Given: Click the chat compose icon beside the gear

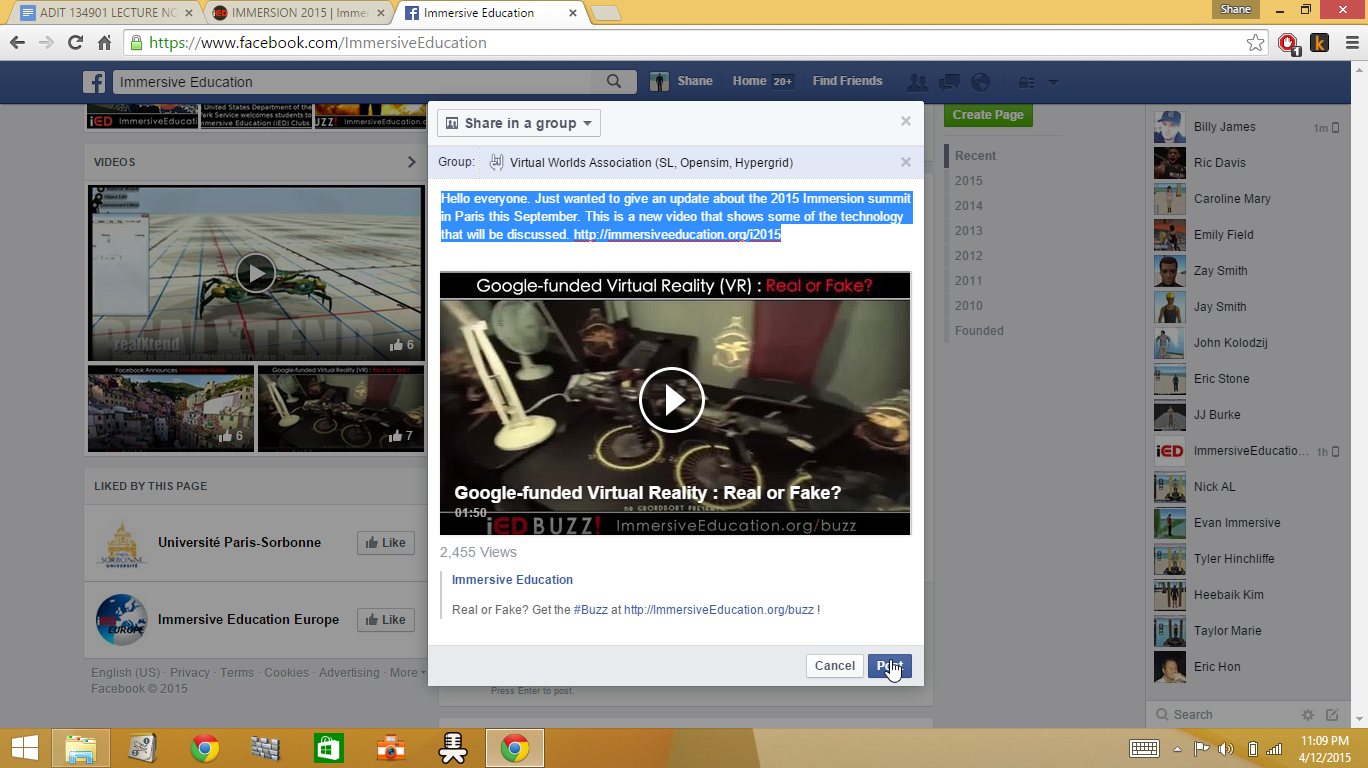Looking at the screenshot, I should (1332, 715).
